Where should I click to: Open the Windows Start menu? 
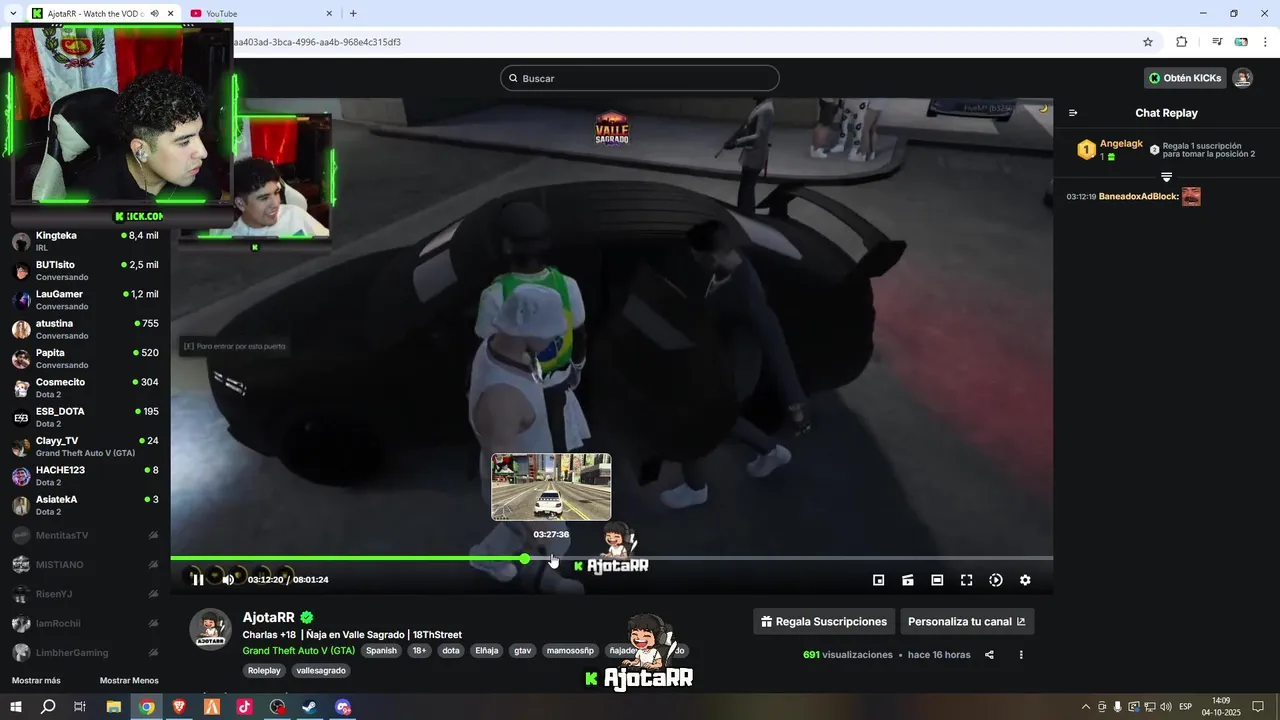15,707
